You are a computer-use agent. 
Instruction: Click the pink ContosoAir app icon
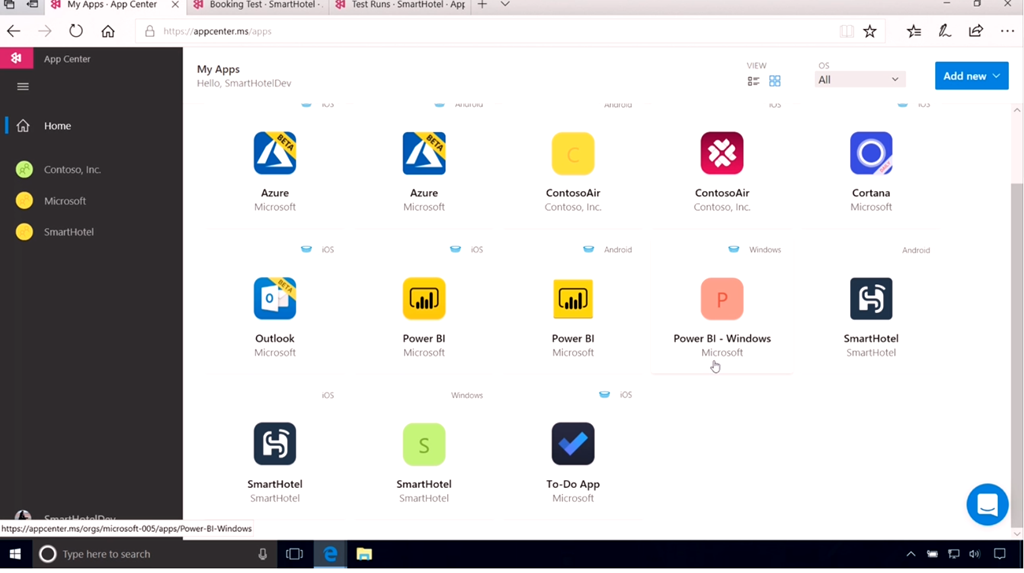[x=722, y=154]
